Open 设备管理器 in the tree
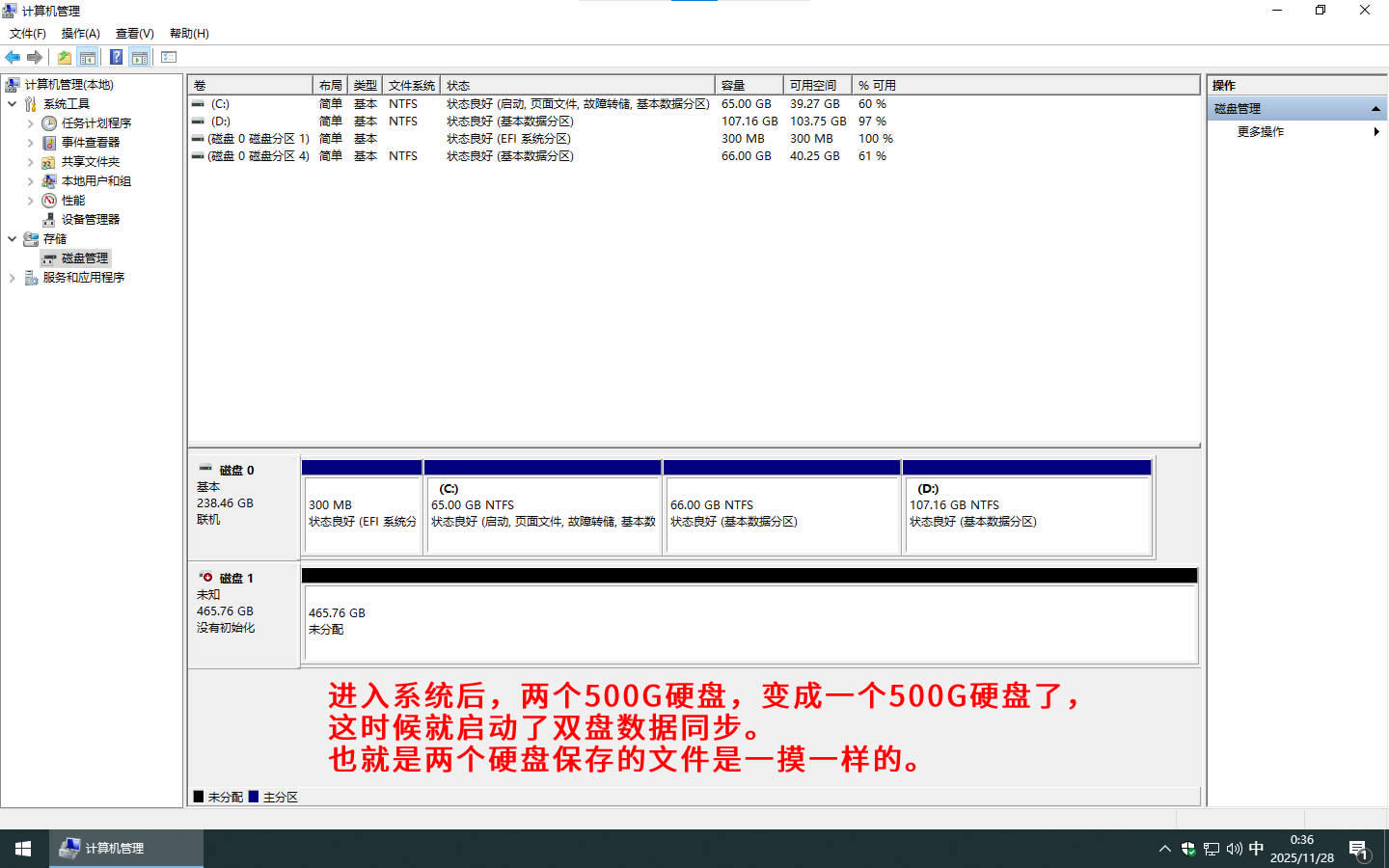The width and height of the screenshot is (1389, 868). pos(90,219)
